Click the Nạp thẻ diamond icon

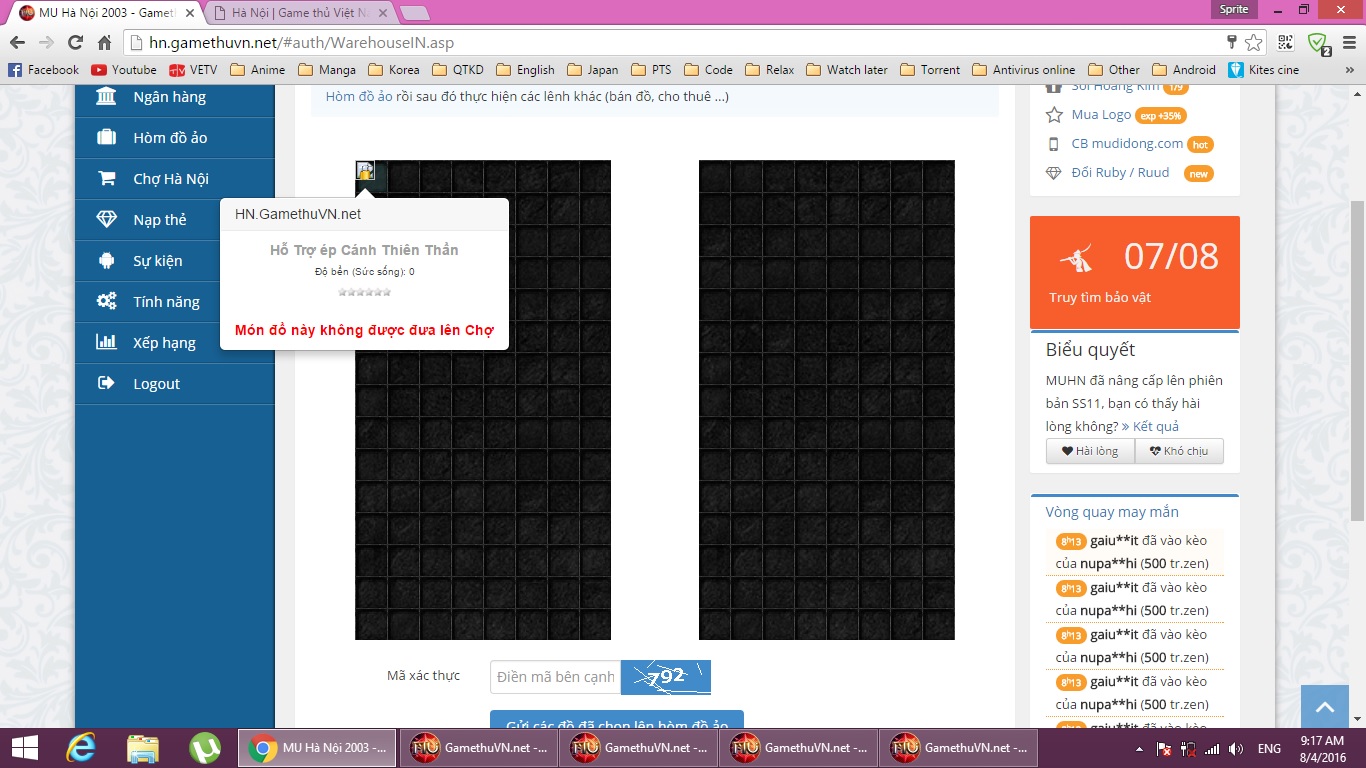tap(106, 220)
